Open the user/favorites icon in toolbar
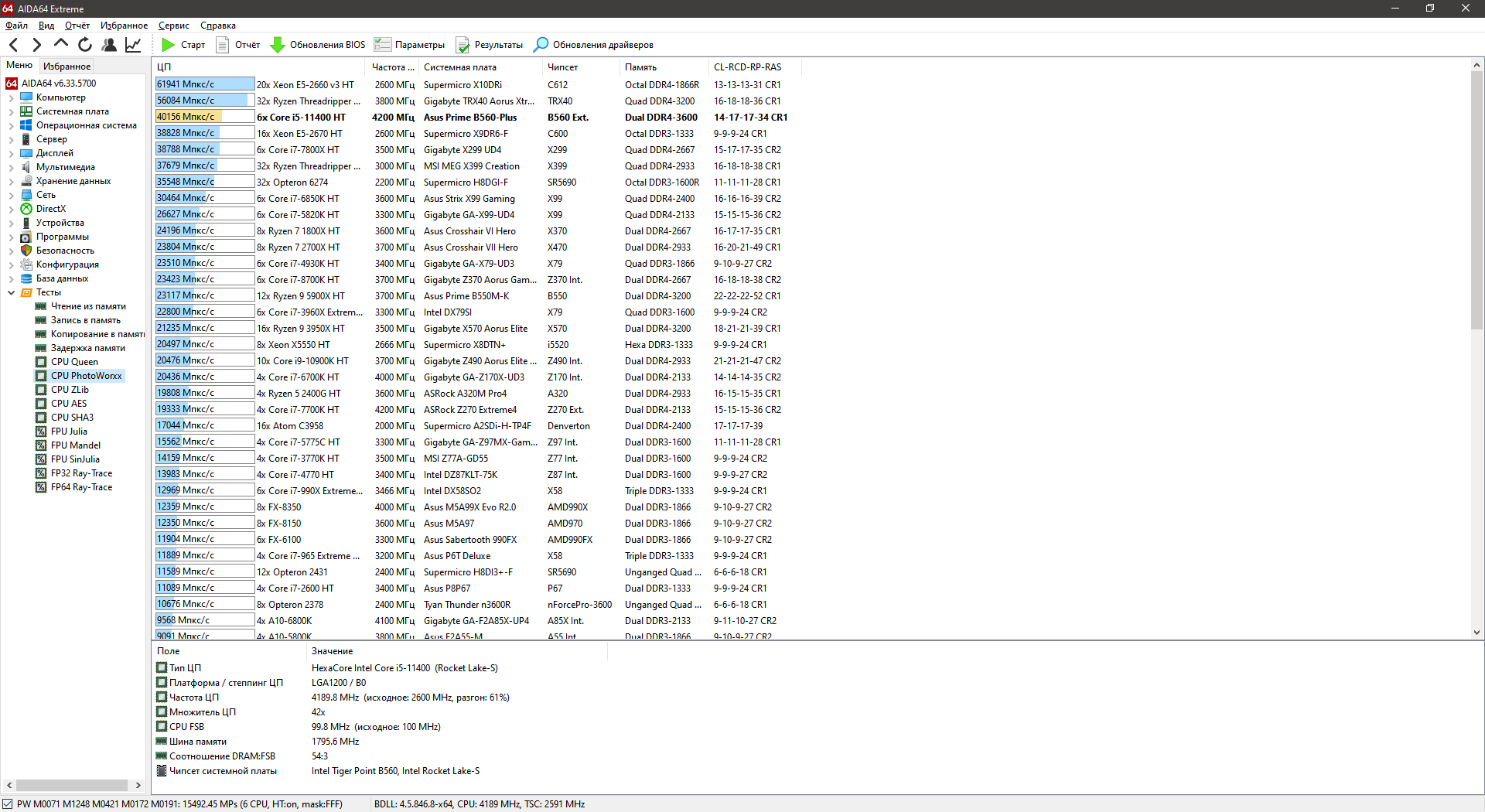Screen dimensions: 1485x812 [109, 45]
